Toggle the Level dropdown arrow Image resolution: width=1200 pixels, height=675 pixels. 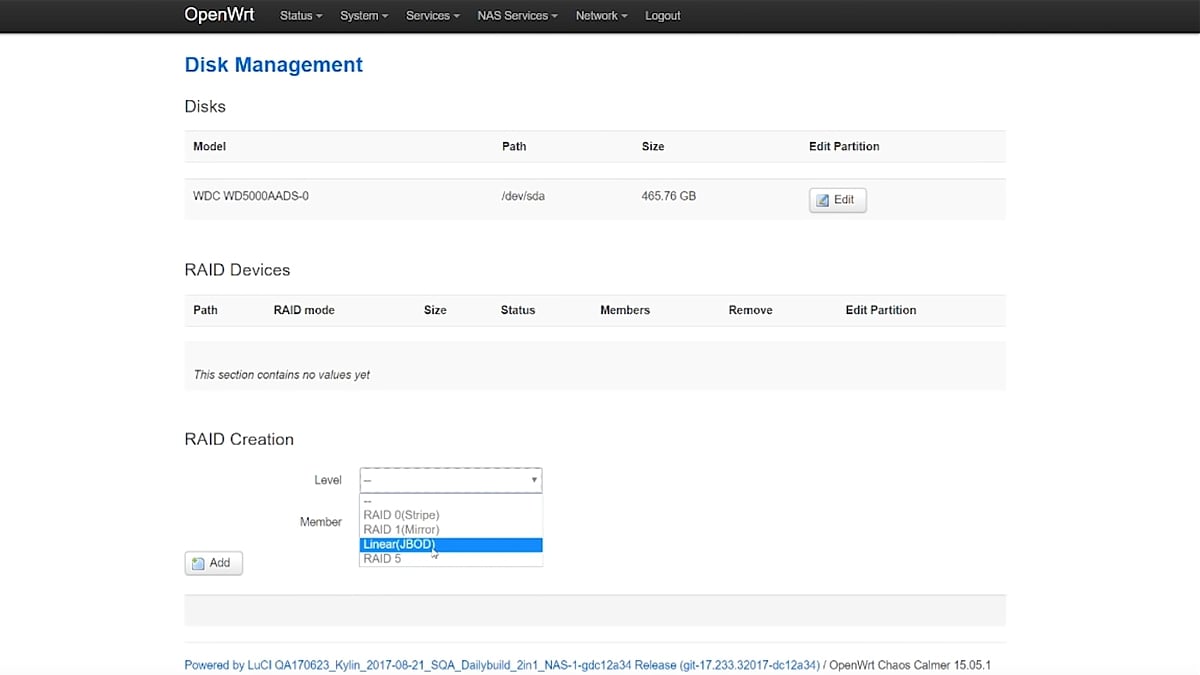(x=534, y=480)
